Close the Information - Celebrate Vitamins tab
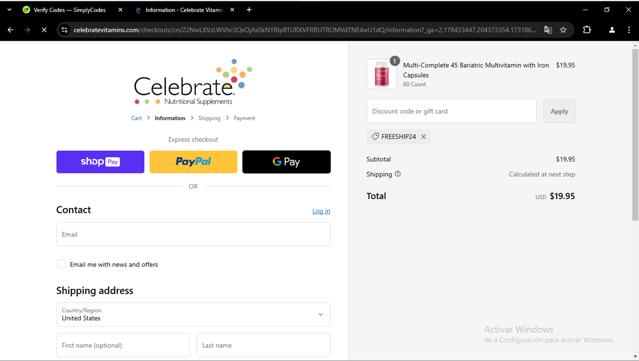Viewport: 639px width, 361px height. pos(232,10)
